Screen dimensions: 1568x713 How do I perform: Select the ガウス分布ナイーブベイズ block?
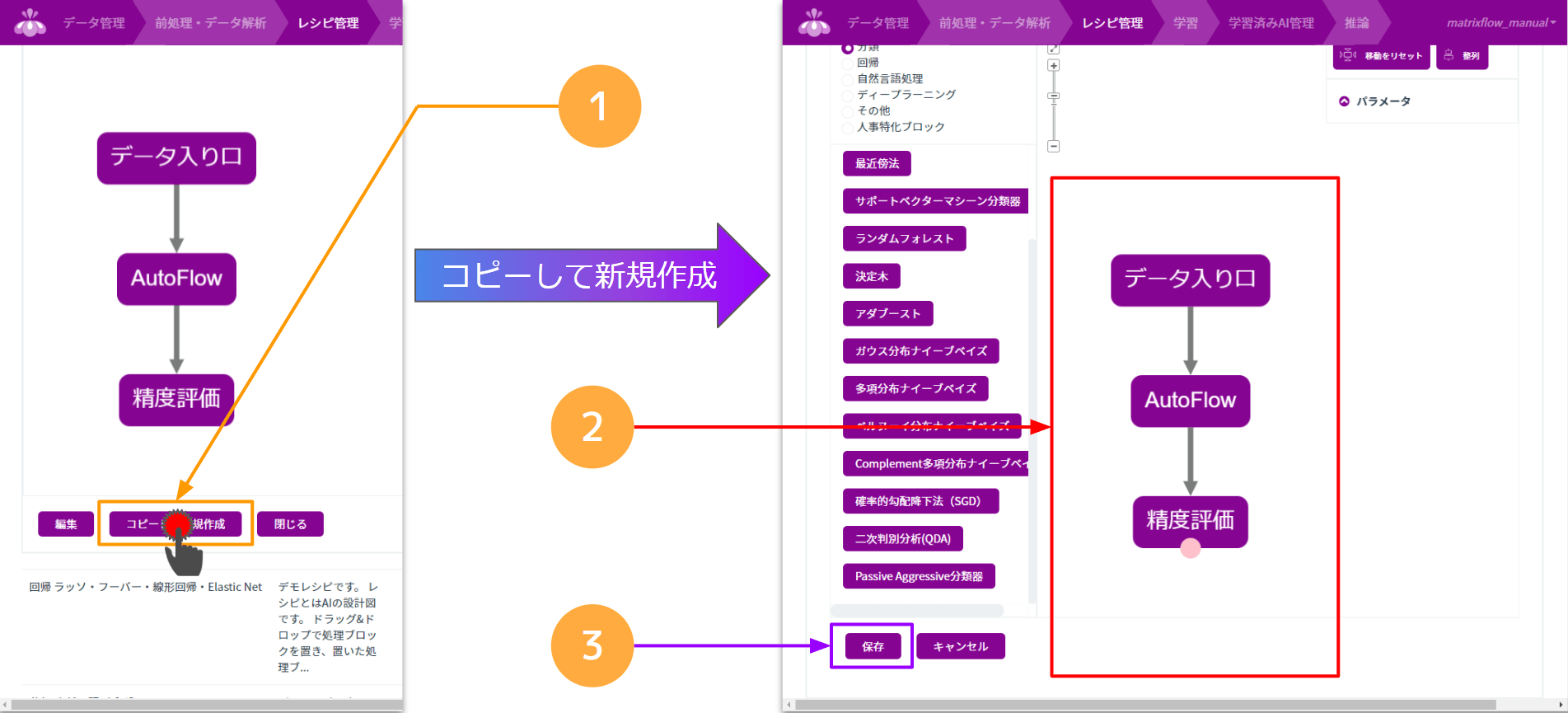pos(921,351)
